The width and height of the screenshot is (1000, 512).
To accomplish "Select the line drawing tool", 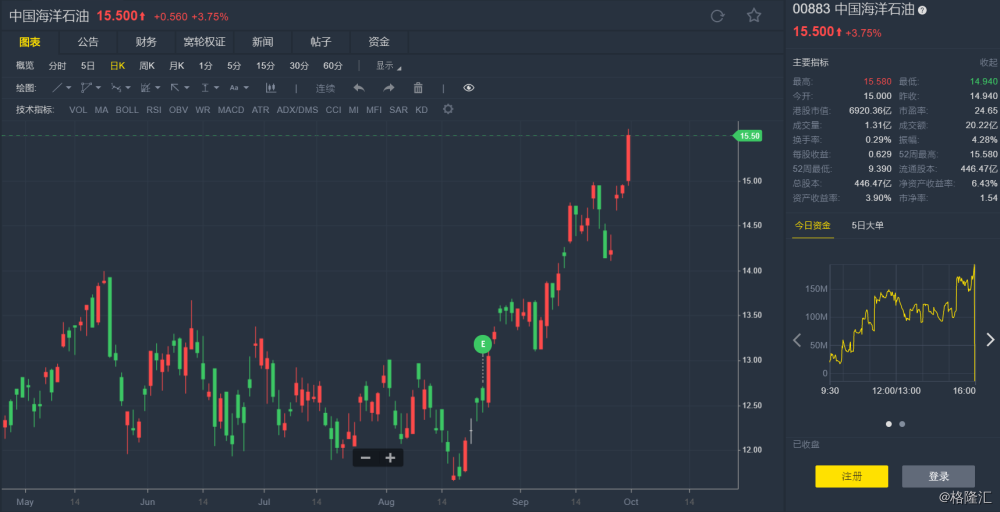I will coord(57,88).
